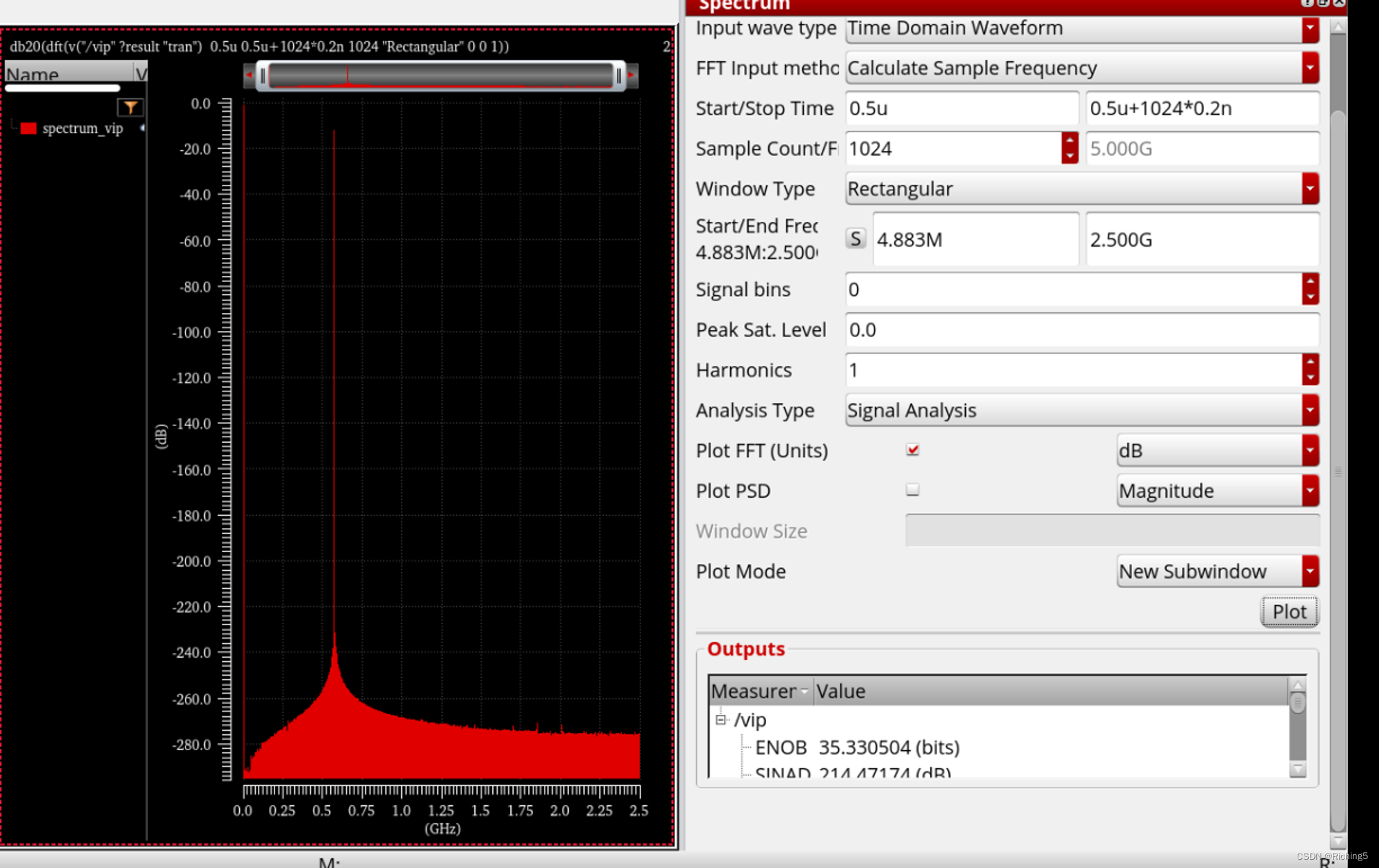1379x868 pixels.
Task: Collapse the /vip tree node in Outputs
Action: pos(721,720)
